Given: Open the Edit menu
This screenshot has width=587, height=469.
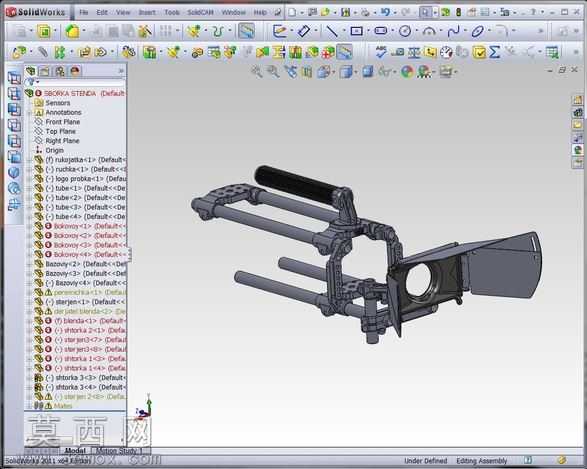Looking at the screenshot, I should 102,12.
